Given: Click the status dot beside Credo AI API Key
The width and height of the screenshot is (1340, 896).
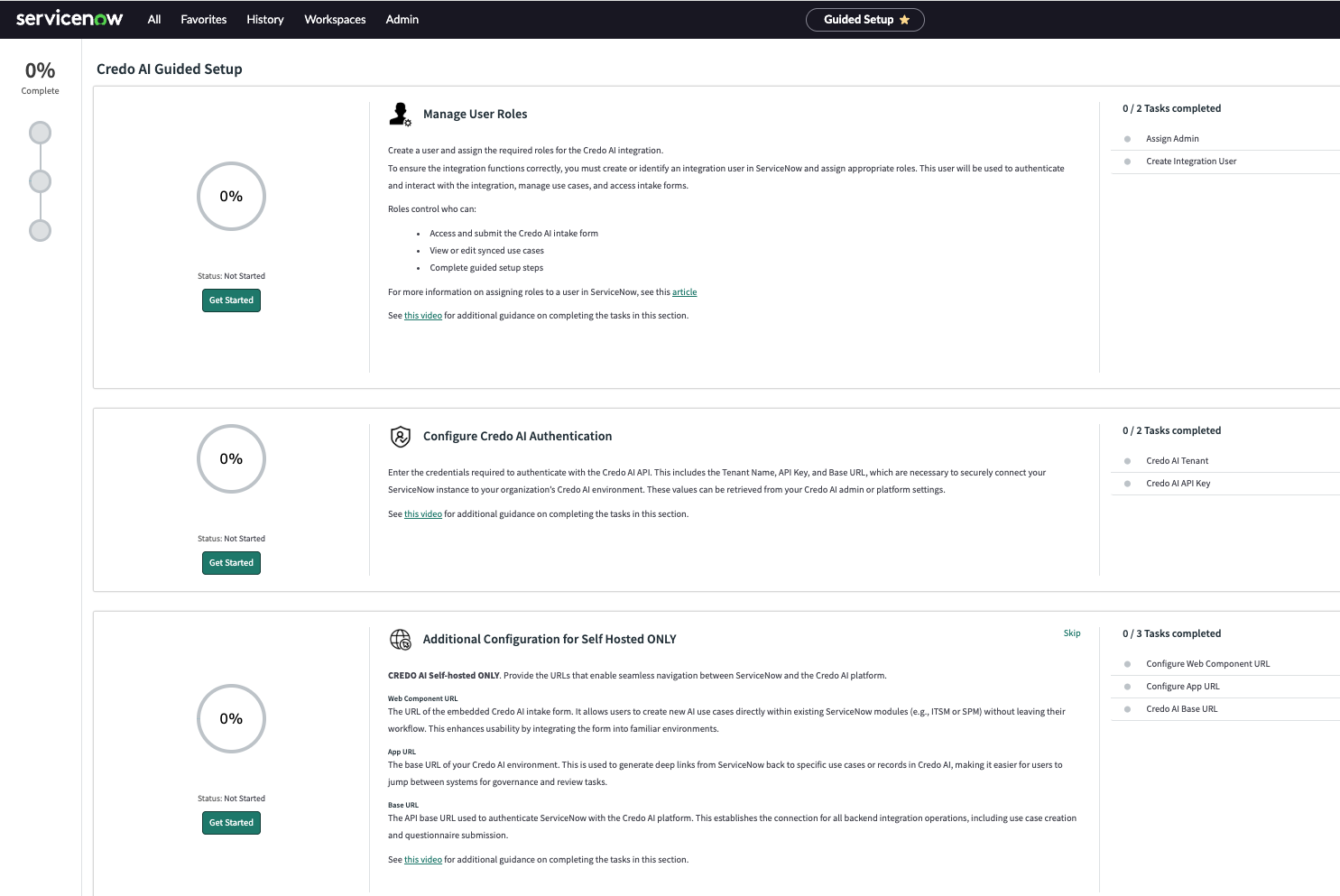Looking at the screenshot, I should (x=1127, y=484).
